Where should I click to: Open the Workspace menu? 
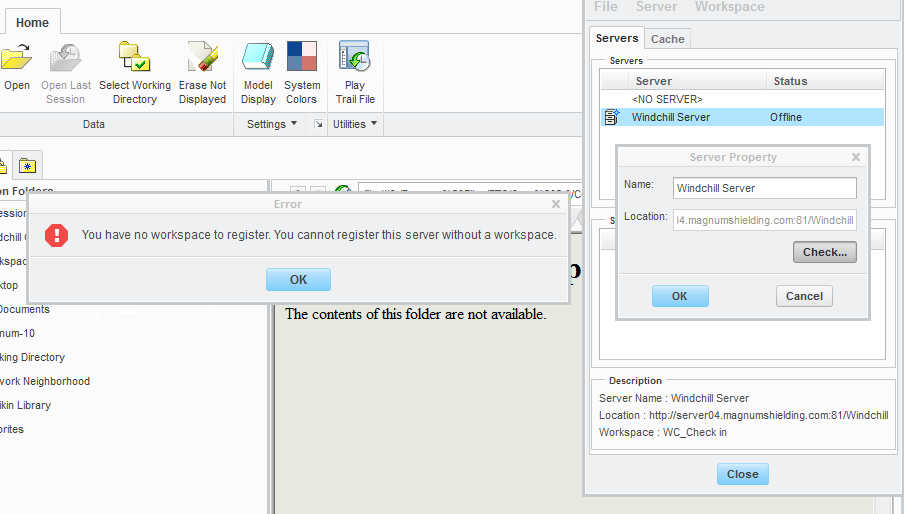pyautogui.click(x=729, y=7)
